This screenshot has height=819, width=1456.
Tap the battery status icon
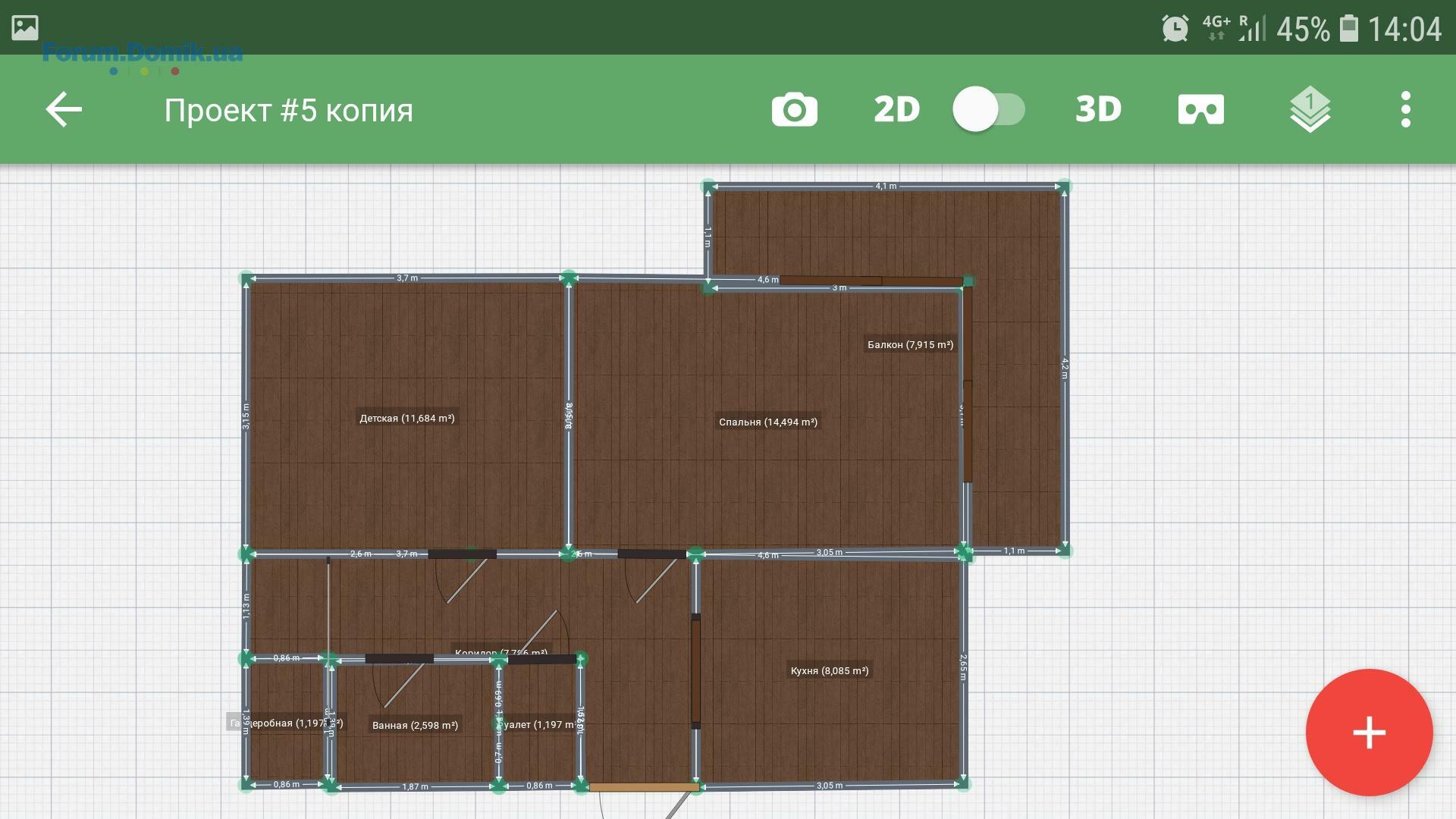[1349, 29]
